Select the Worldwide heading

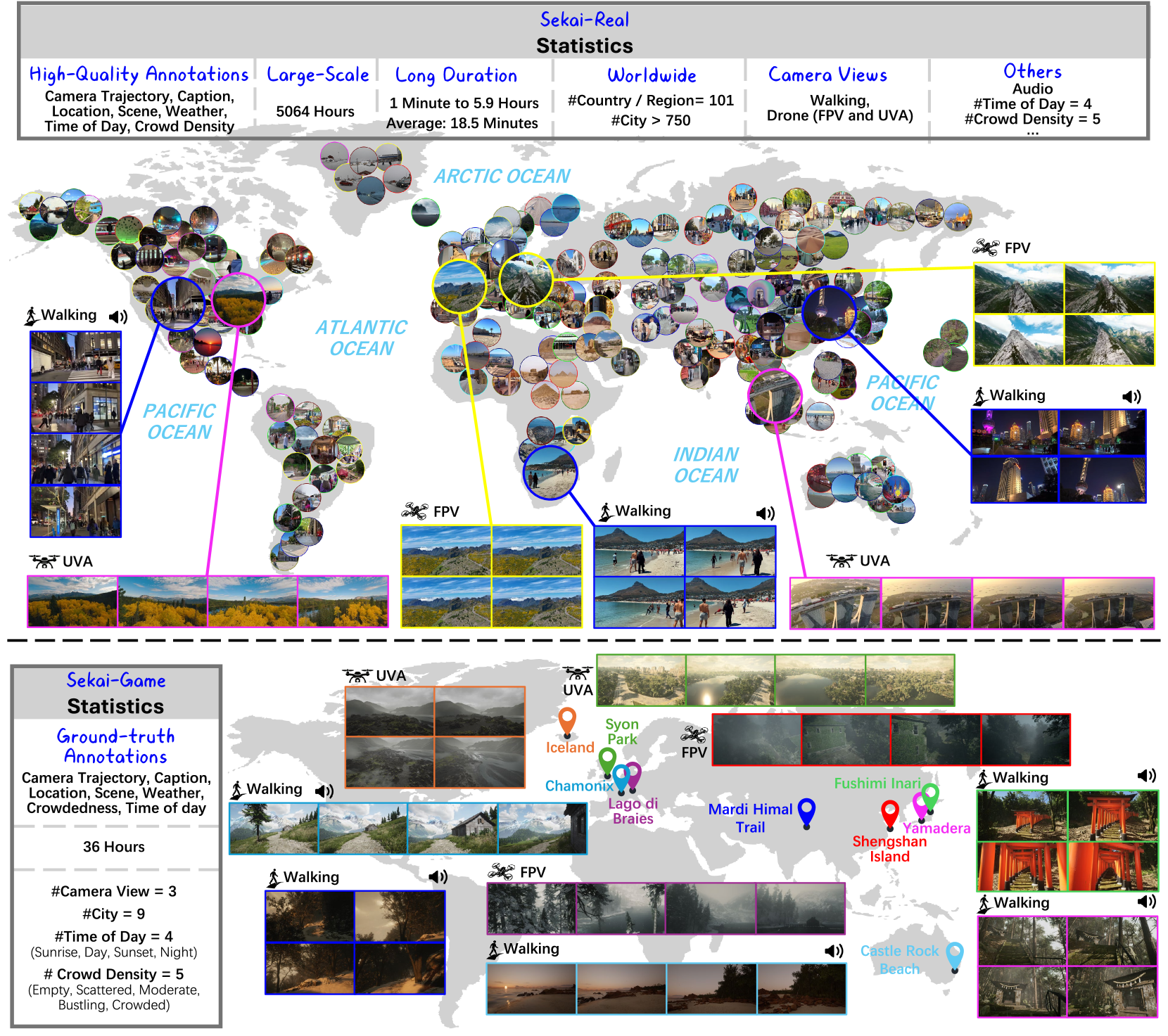(652, 75)
